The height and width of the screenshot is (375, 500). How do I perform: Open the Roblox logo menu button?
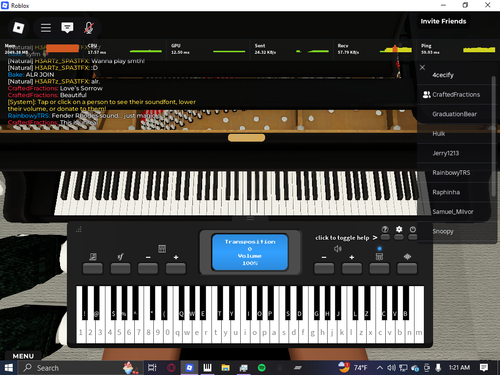pyautogui.click(x=18, y=28)
